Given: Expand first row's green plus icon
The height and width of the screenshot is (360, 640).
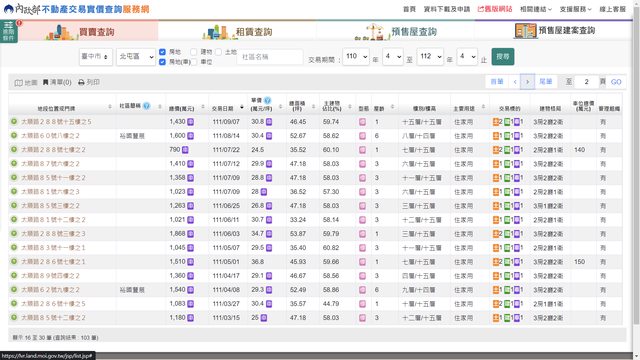Looking at the screenshot, I should [x=14, y=122].
